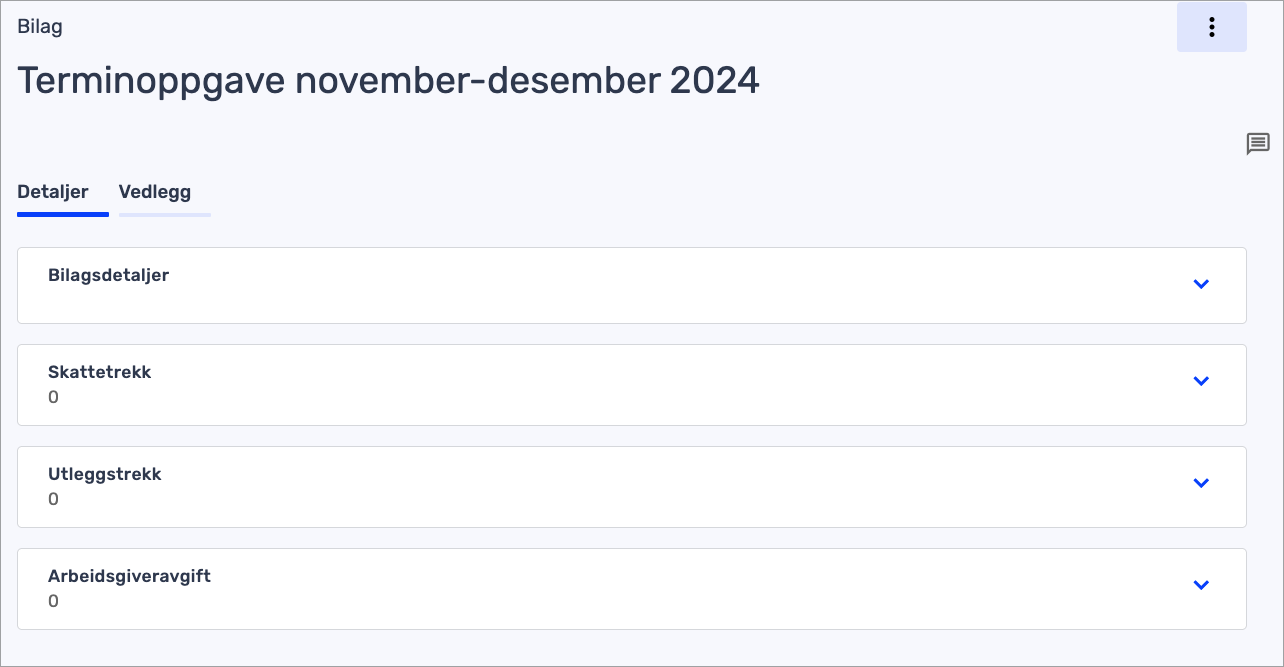Switch to the Vedlegg tab

point(155,192)
